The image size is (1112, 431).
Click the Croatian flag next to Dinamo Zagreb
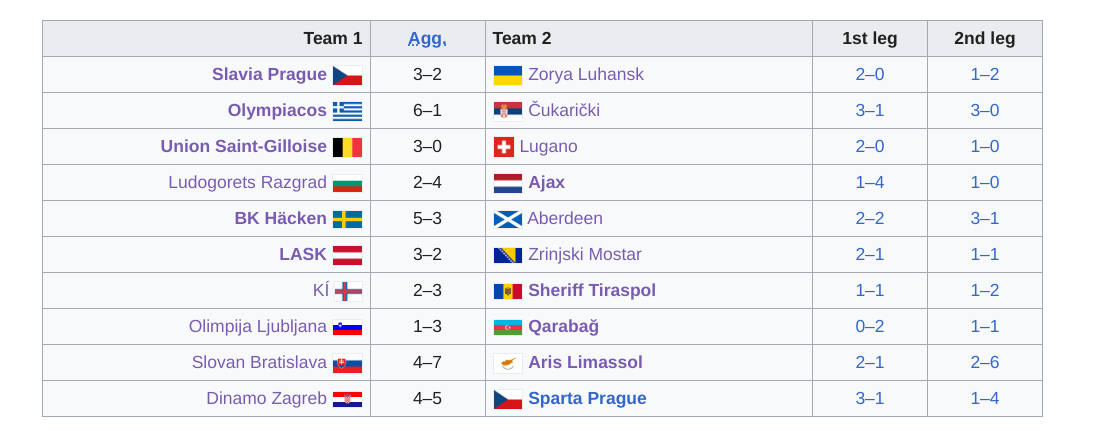click(x=348, y=399)
